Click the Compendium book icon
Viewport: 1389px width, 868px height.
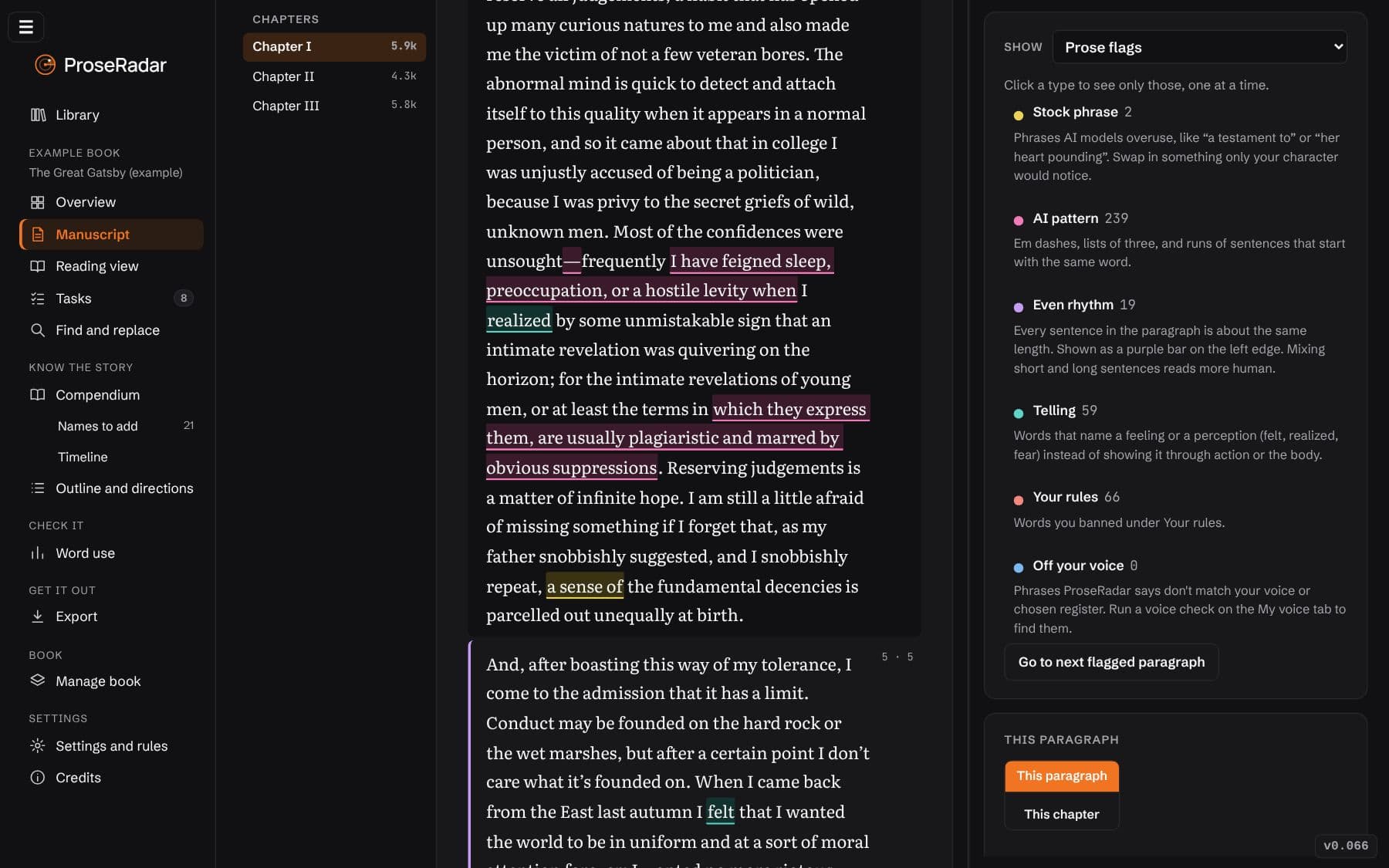pyautogui.click(x=37, y=395)
